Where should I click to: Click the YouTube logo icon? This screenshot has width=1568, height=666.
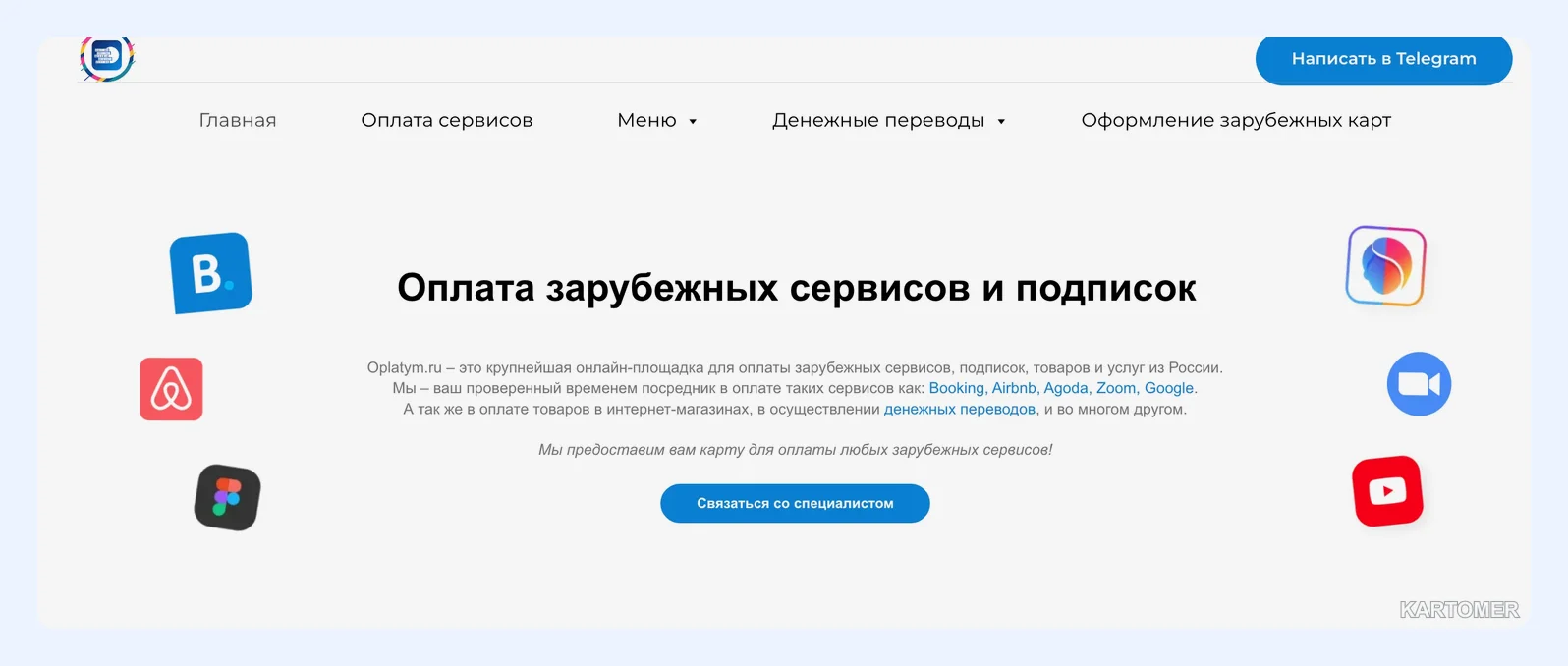click(1387, 491)
